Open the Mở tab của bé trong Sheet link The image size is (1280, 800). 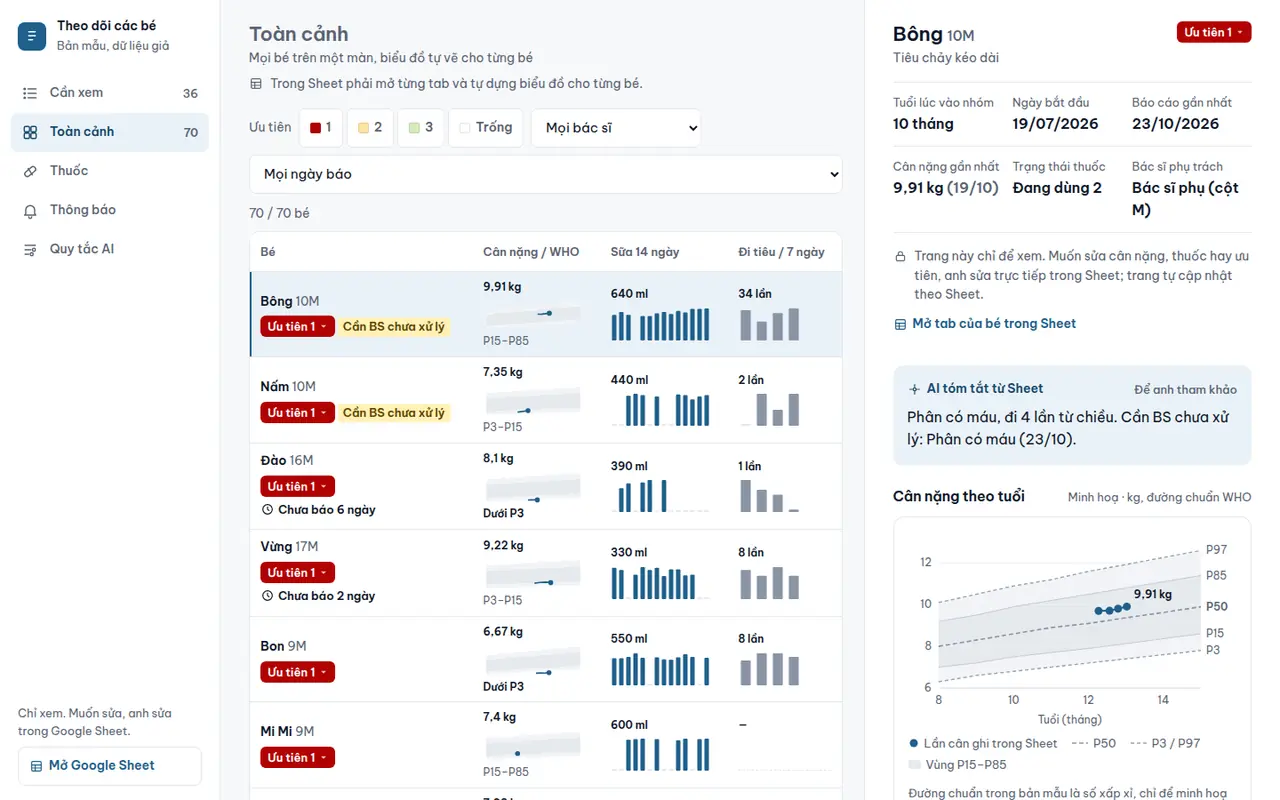click(x=985, y=324)
